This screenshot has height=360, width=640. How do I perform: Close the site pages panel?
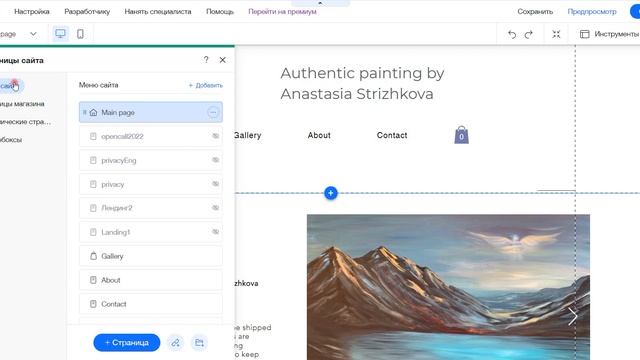click(222, 60)
